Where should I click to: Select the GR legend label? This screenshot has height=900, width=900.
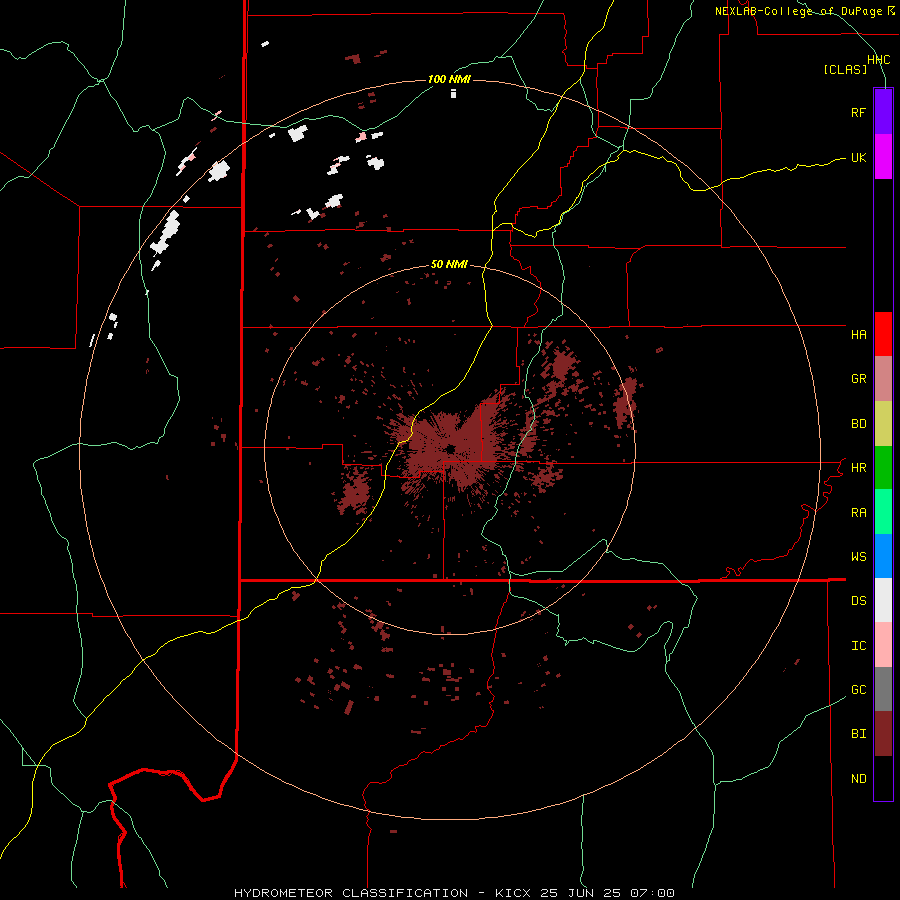[858, 379]
